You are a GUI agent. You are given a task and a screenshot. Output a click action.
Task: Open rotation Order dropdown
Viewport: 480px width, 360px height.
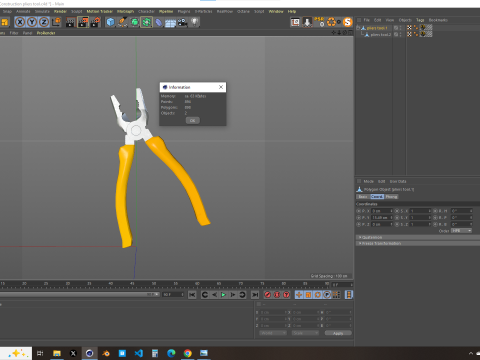[461, 231]
